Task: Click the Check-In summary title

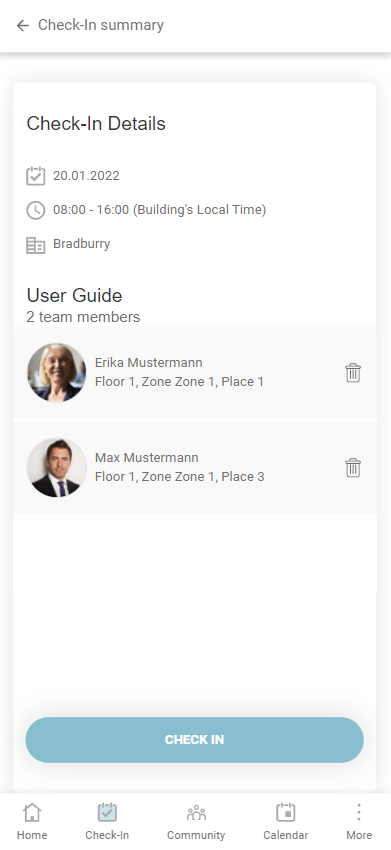Action: point(101,25)
